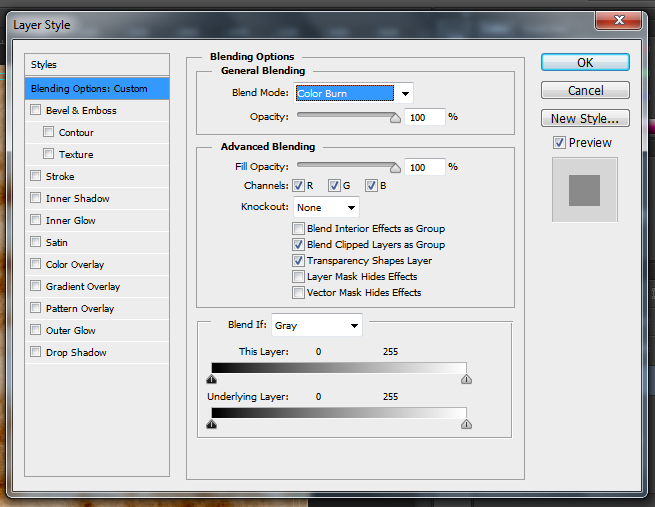Click Underlying Layer black point slider
This screenshot has width=655, height=507.
pos(212,424)
